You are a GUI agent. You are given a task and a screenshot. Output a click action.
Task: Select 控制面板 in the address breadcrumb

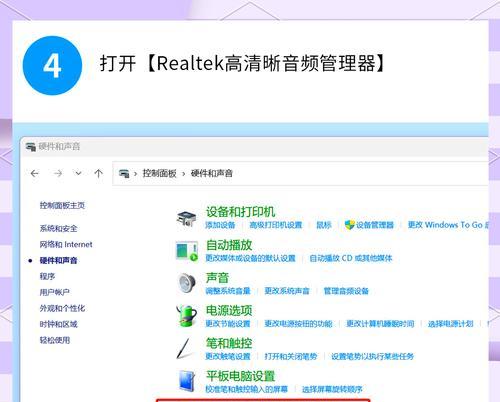coord(159,173)
